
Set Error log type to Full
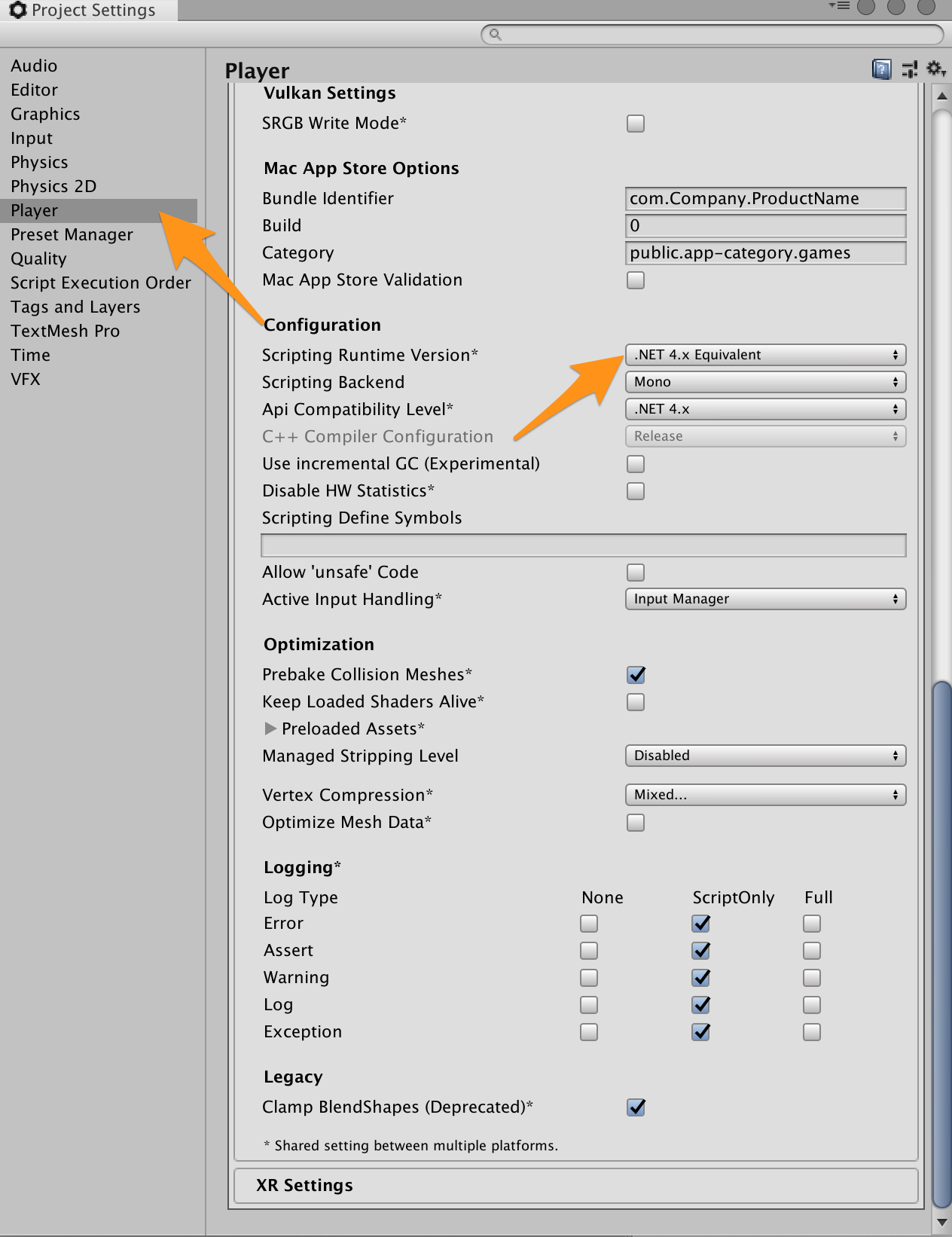click(812, 924)
